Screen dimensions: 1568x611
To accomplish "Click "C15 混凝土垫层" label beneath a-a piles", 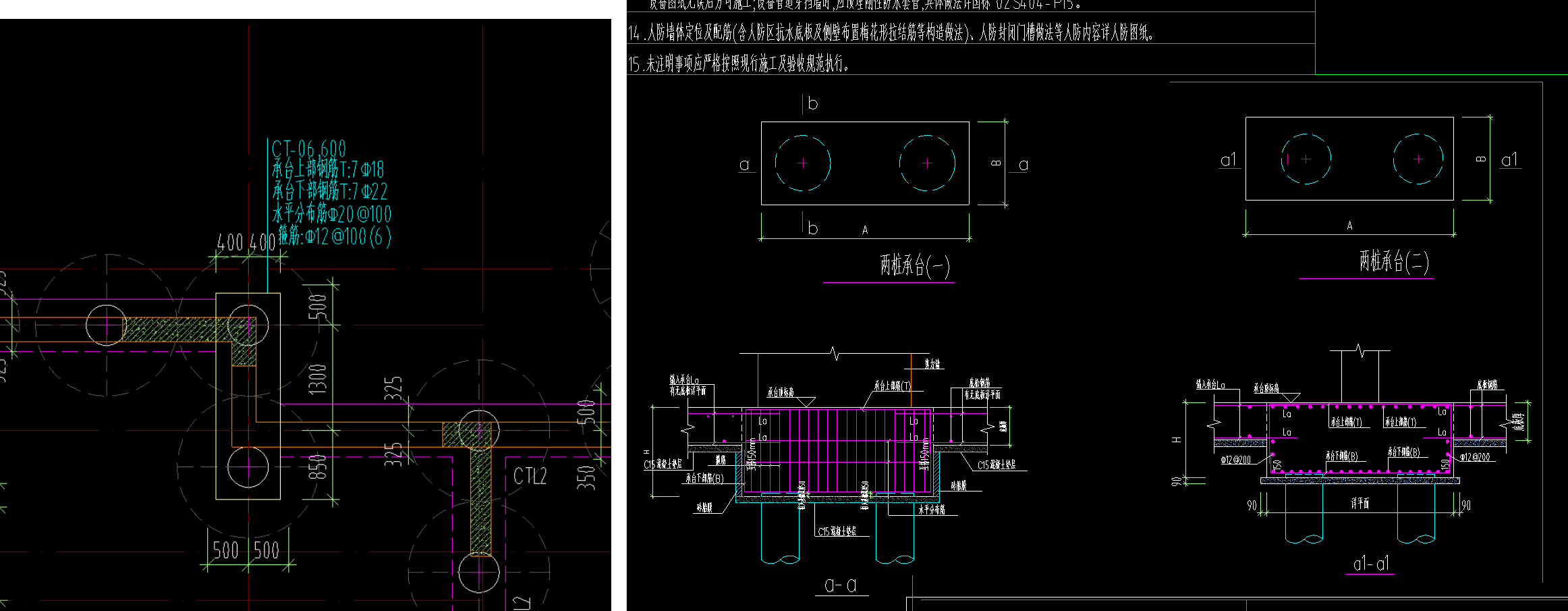I will click(837, 531).
